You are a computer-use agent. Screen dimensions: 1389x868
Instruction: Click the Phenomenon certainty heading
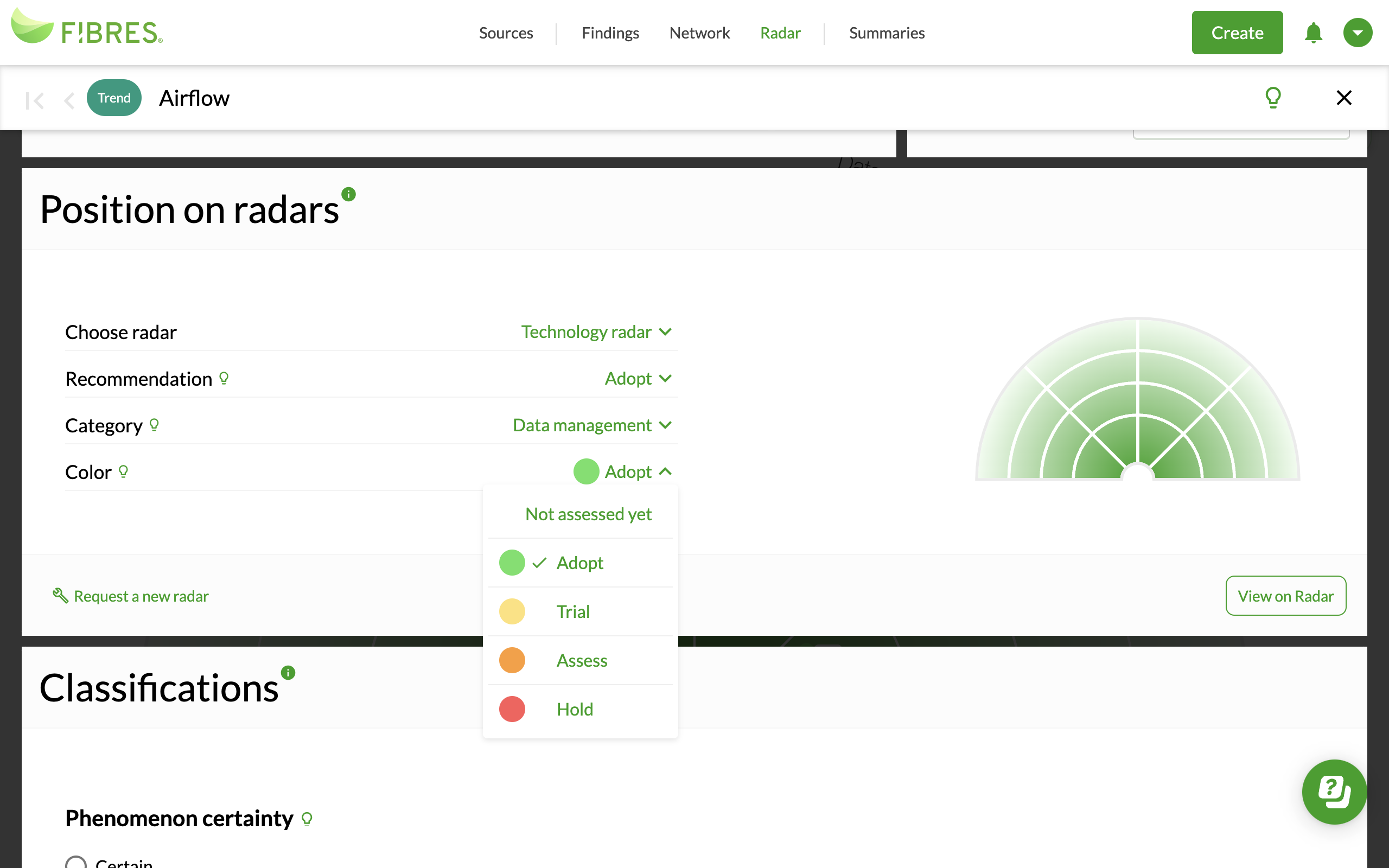179,819
